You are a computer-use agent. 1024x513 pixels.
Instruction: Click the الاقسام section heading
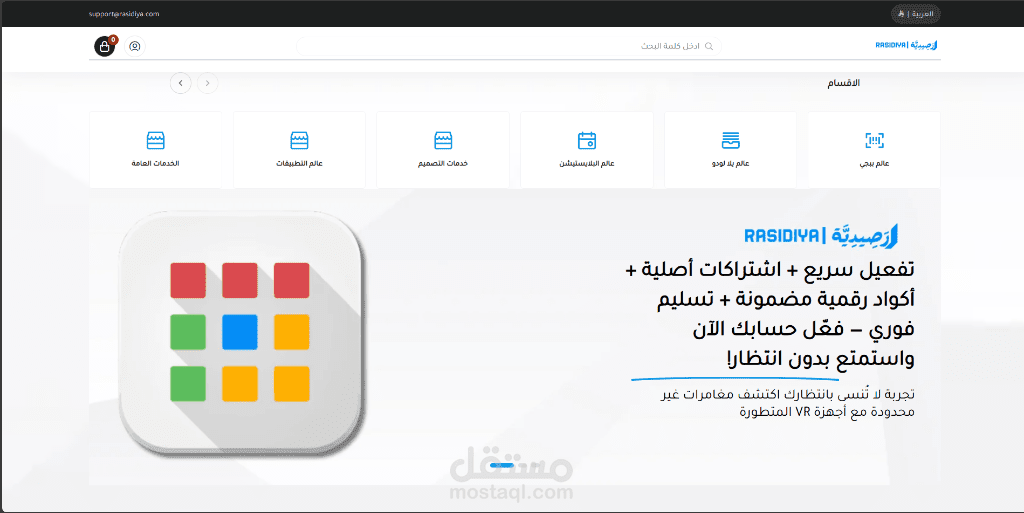click(844, 83)
